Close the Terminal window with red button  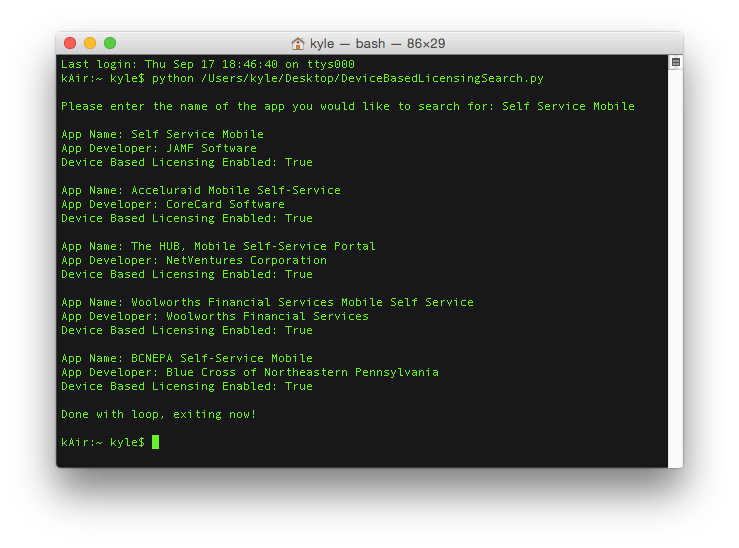pos(70,43)
